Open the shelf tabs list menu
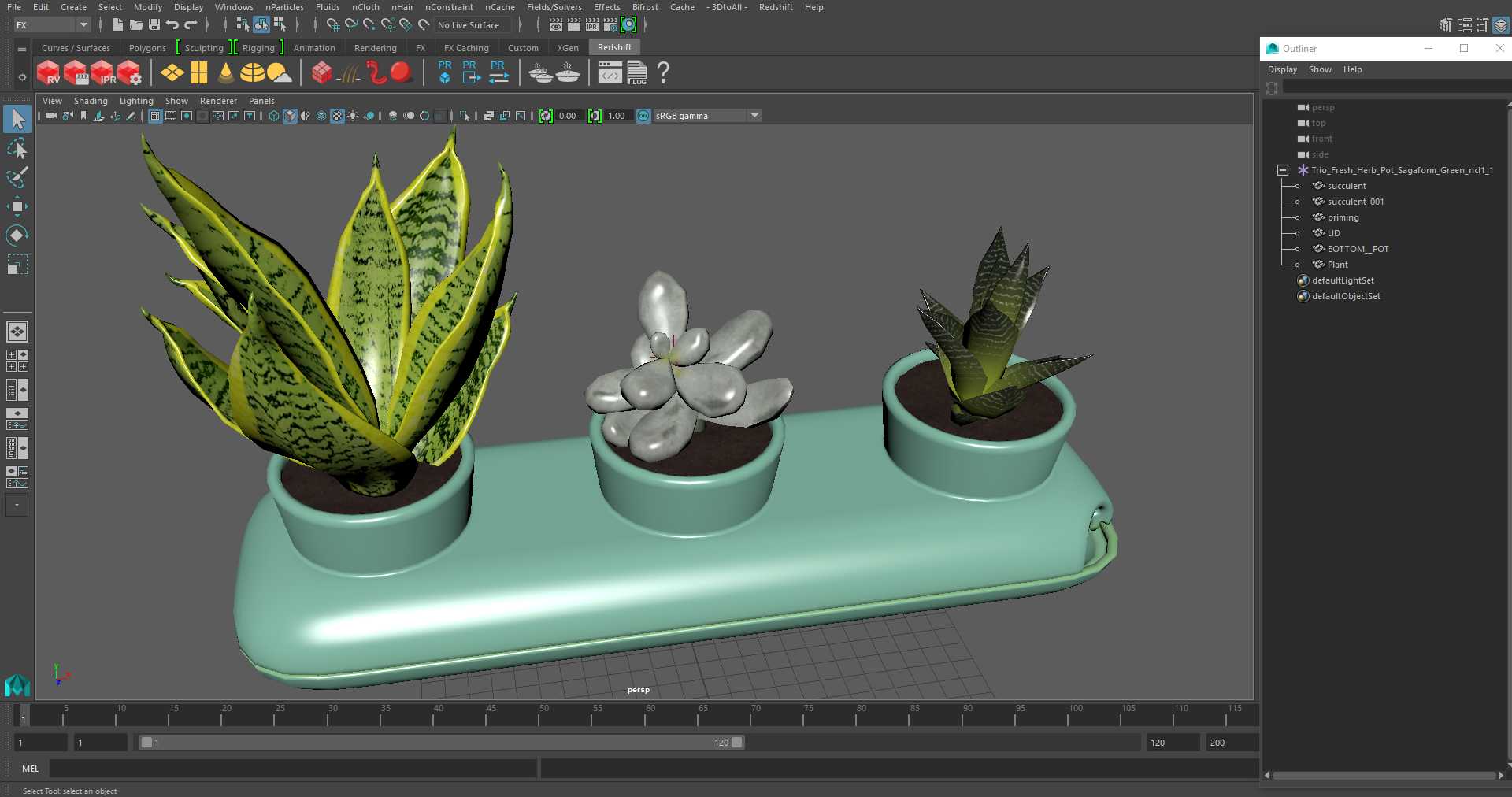This screenshot has width=1512, height=797. coord(22,49)
